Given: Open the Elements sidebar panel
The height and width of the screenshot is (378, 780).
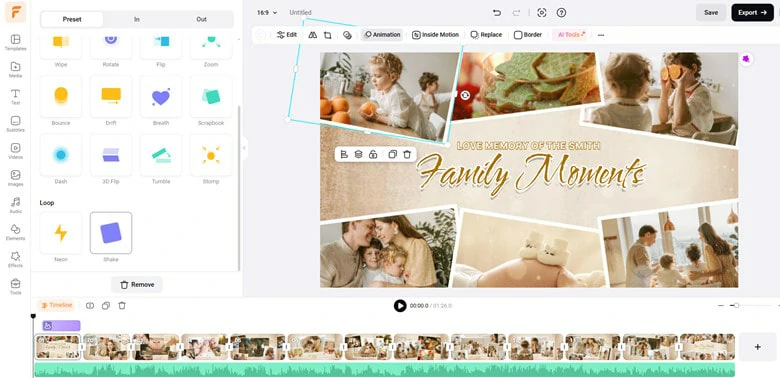Looking at the screenshot, I should pos(15,232).
